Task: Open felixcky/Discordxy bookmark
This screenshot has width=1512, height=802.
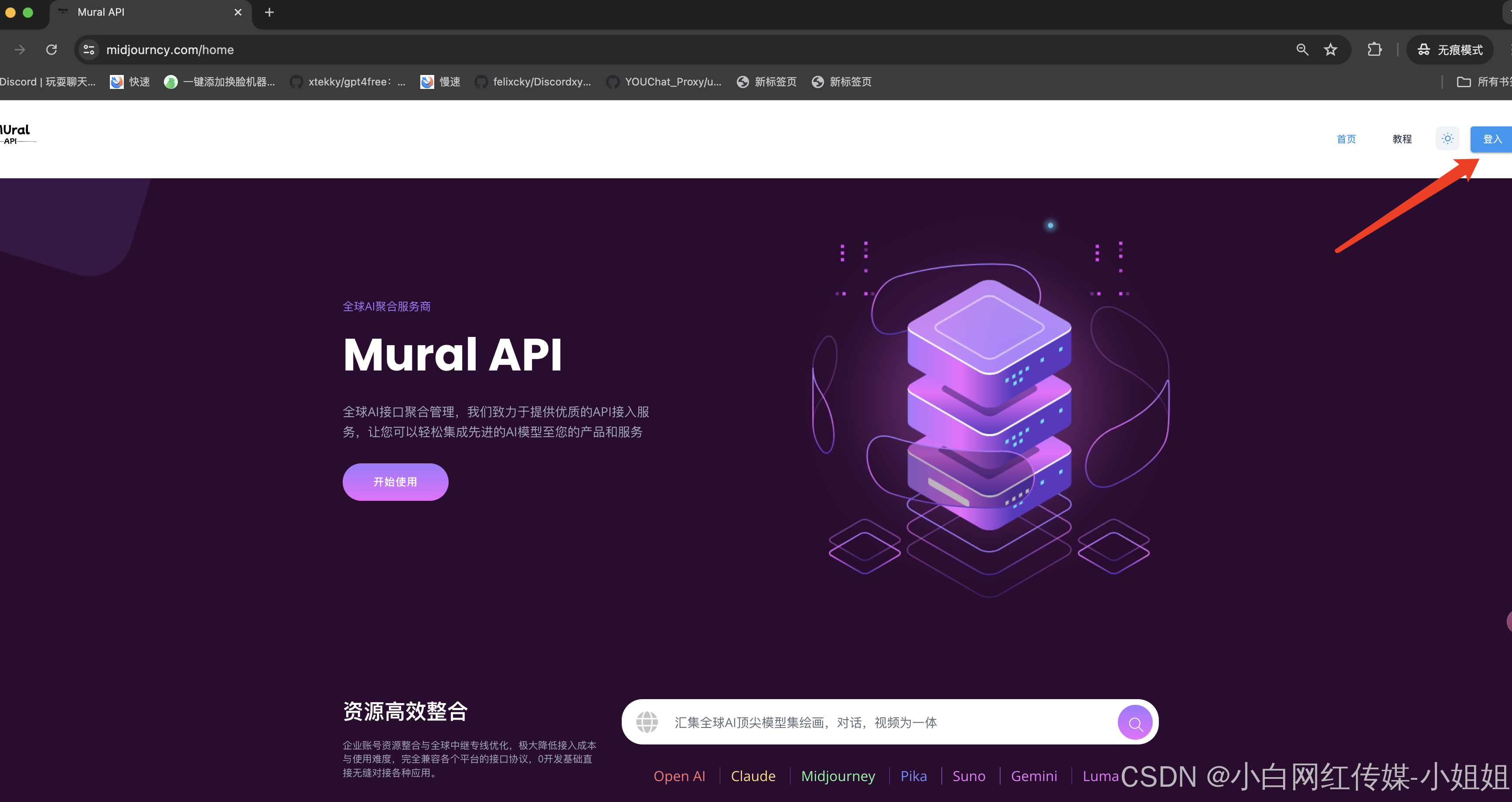Action: click(533, 82)
